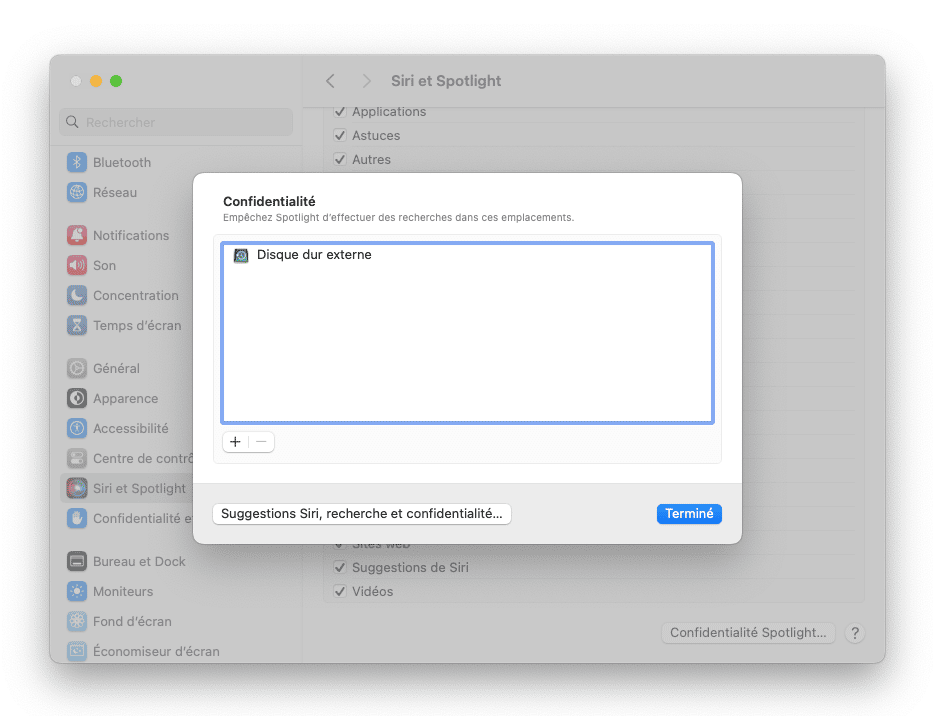Click the Temps d'écran hourglass icon
The width and height of the screenshot is (949, 716).
point(77,326)
